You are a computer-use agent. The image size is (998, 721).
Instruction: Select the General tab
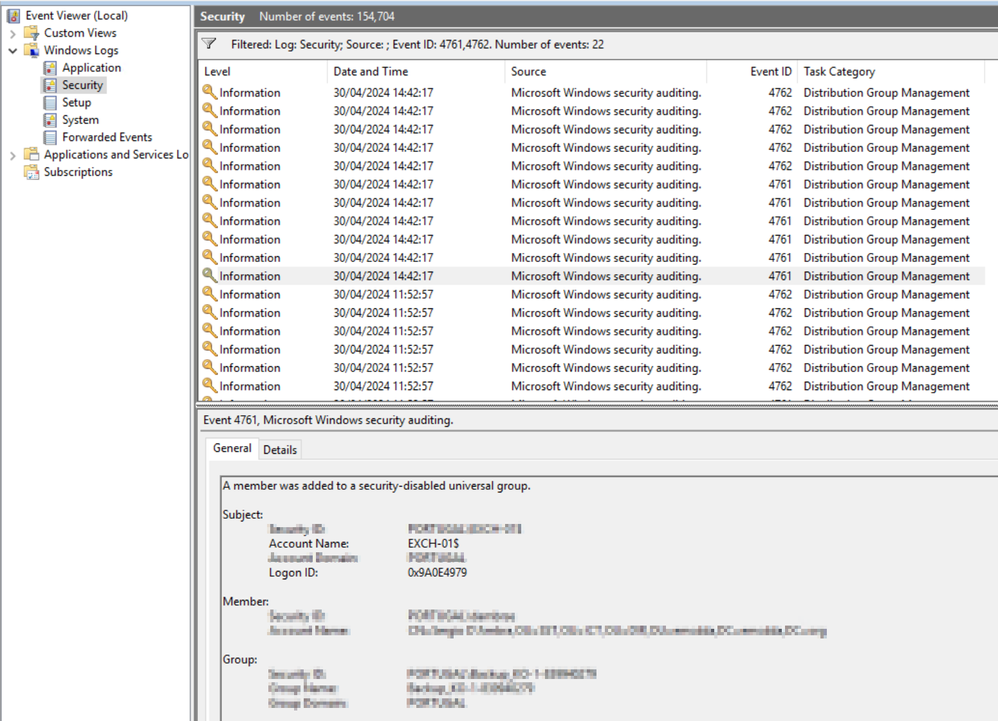tap(231, 448)
